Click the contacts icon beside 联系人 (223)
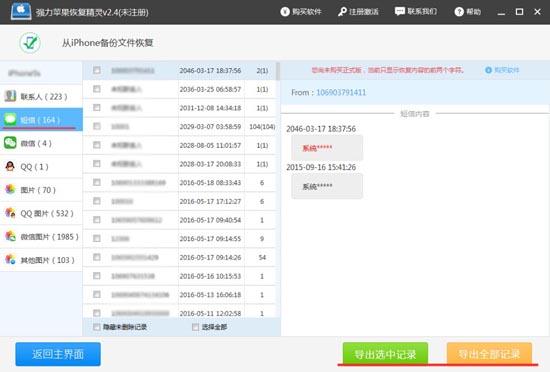The image size is (550, 372). point(10,96)
